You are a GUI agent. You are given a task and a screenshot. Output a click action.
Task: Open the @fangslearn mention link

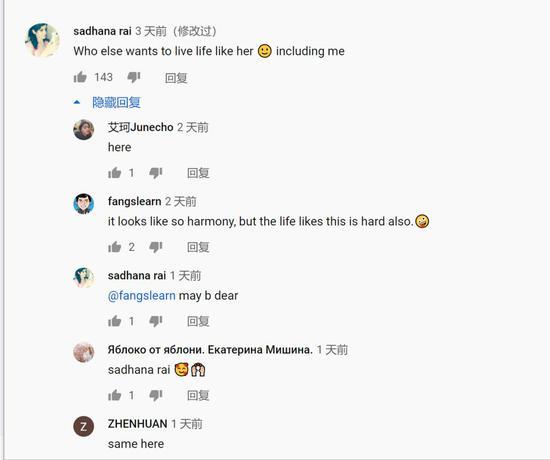142,296
